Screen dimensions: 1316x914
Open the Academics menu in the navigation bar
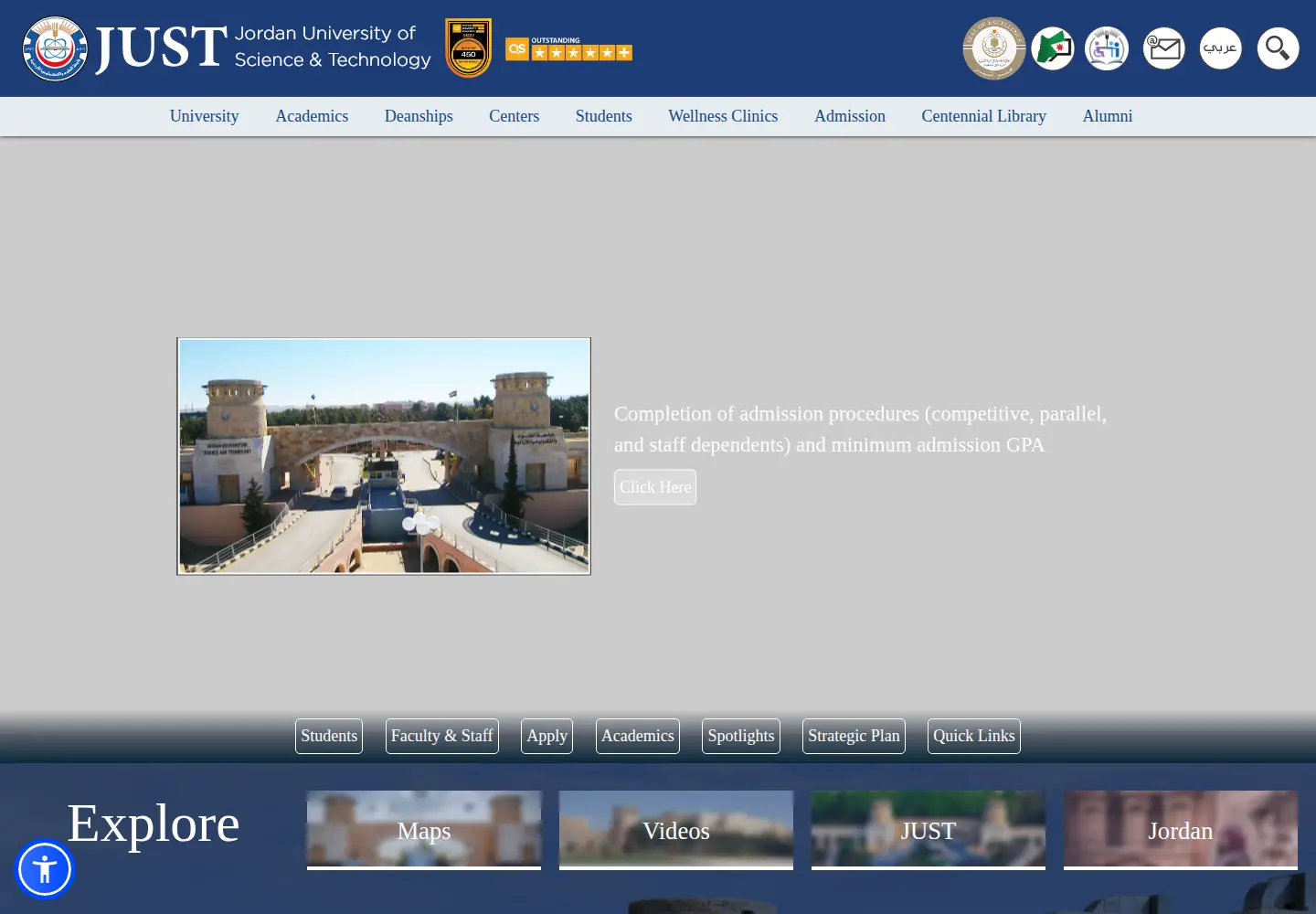pyautogui.click(x=312, y=116)
